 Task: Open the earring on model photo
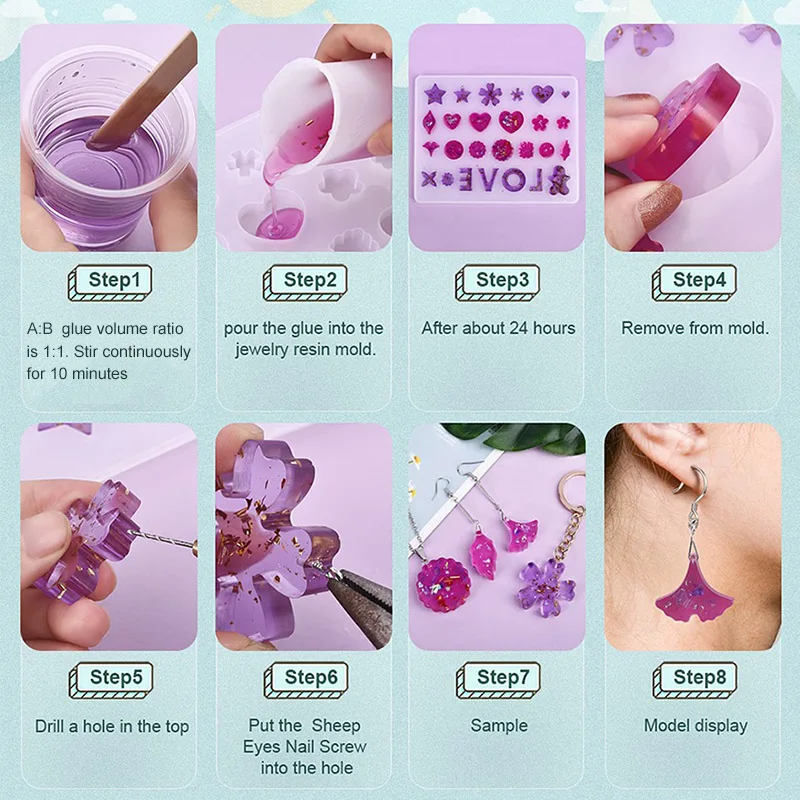[x=693, y=537]
